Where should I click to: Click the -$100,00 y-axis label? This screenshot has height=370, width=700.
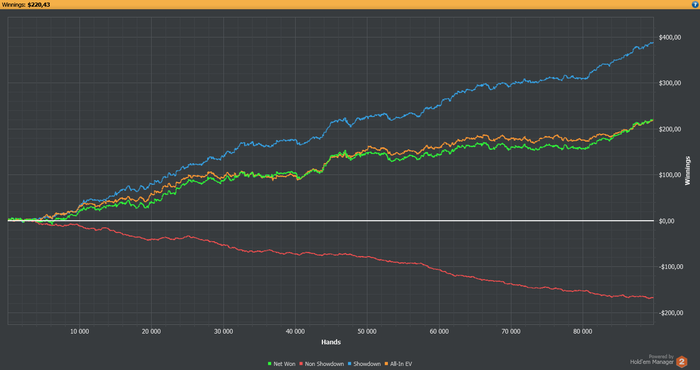point(671,266)
